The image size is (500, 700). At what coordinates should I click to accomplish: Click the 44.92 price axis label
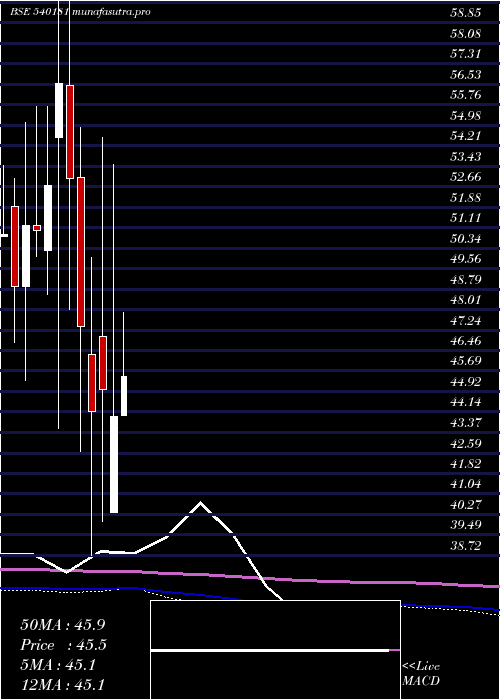(465, 382)
